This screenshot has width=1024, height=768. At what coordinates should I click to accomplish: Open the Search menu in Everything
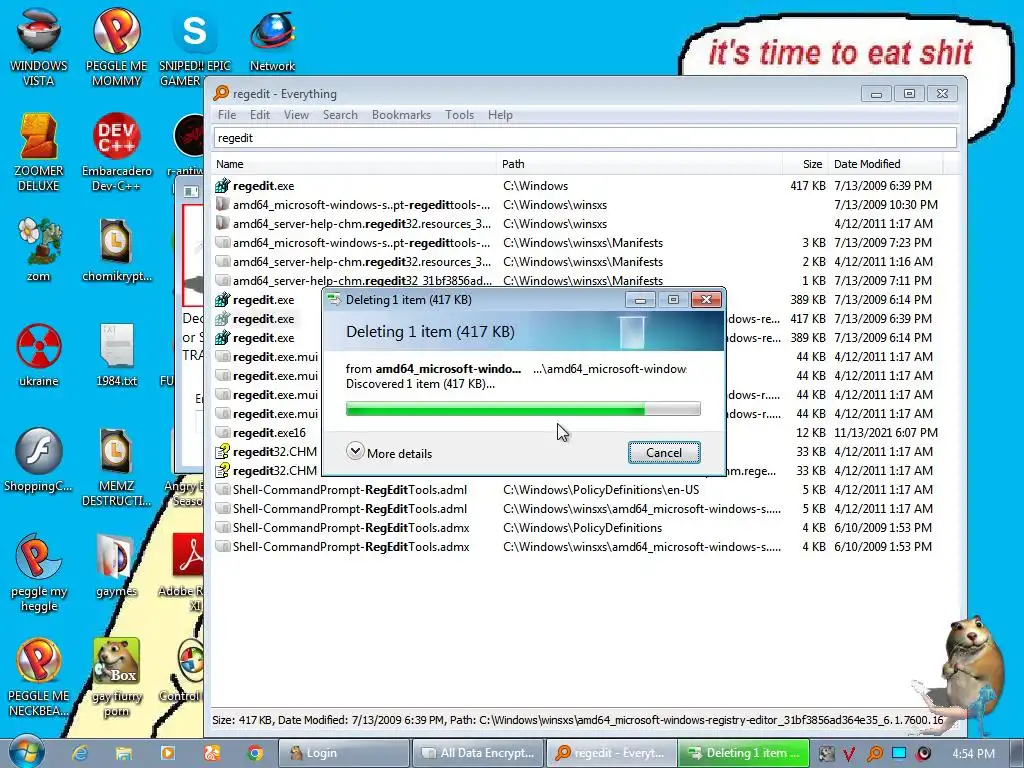(340, 115)
